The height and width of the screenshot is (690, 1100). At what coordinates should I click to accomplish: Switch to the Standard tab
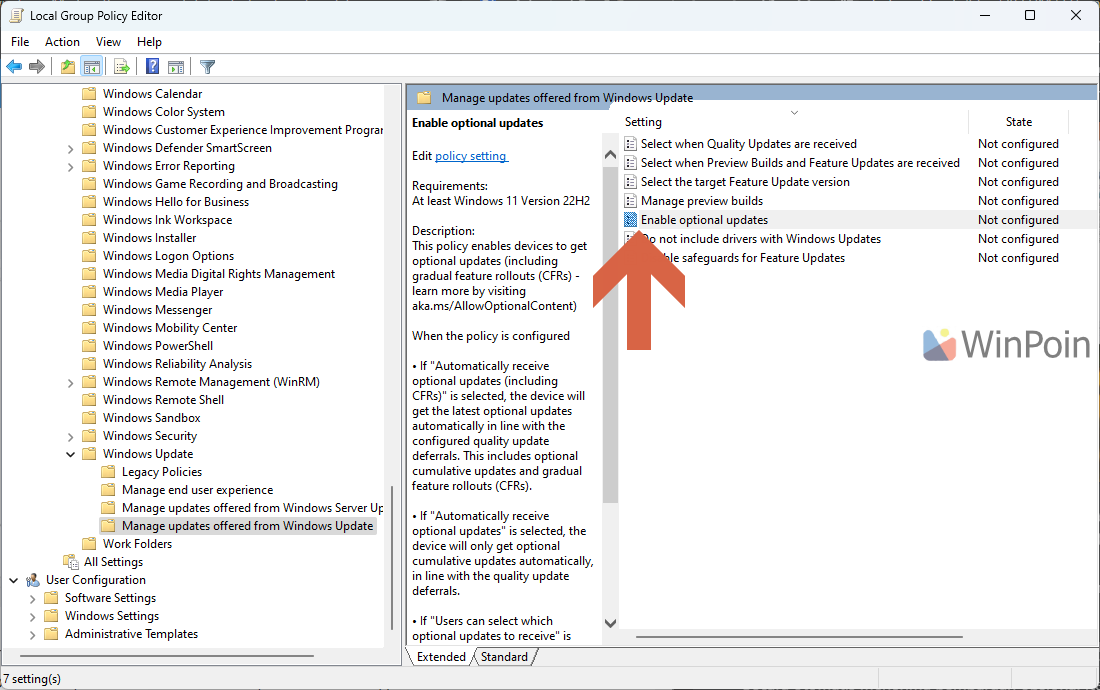[504, 657]
